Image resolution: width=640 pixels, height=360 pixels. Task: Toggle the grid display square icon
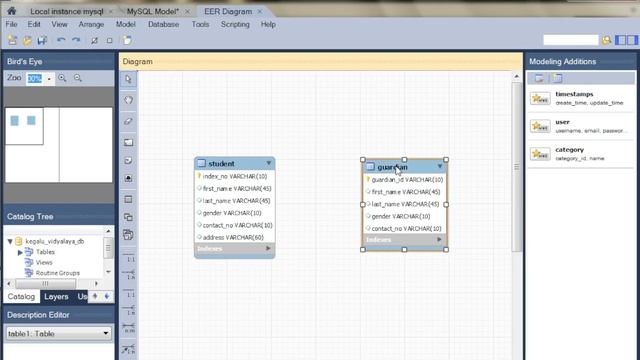click(109, 40)
